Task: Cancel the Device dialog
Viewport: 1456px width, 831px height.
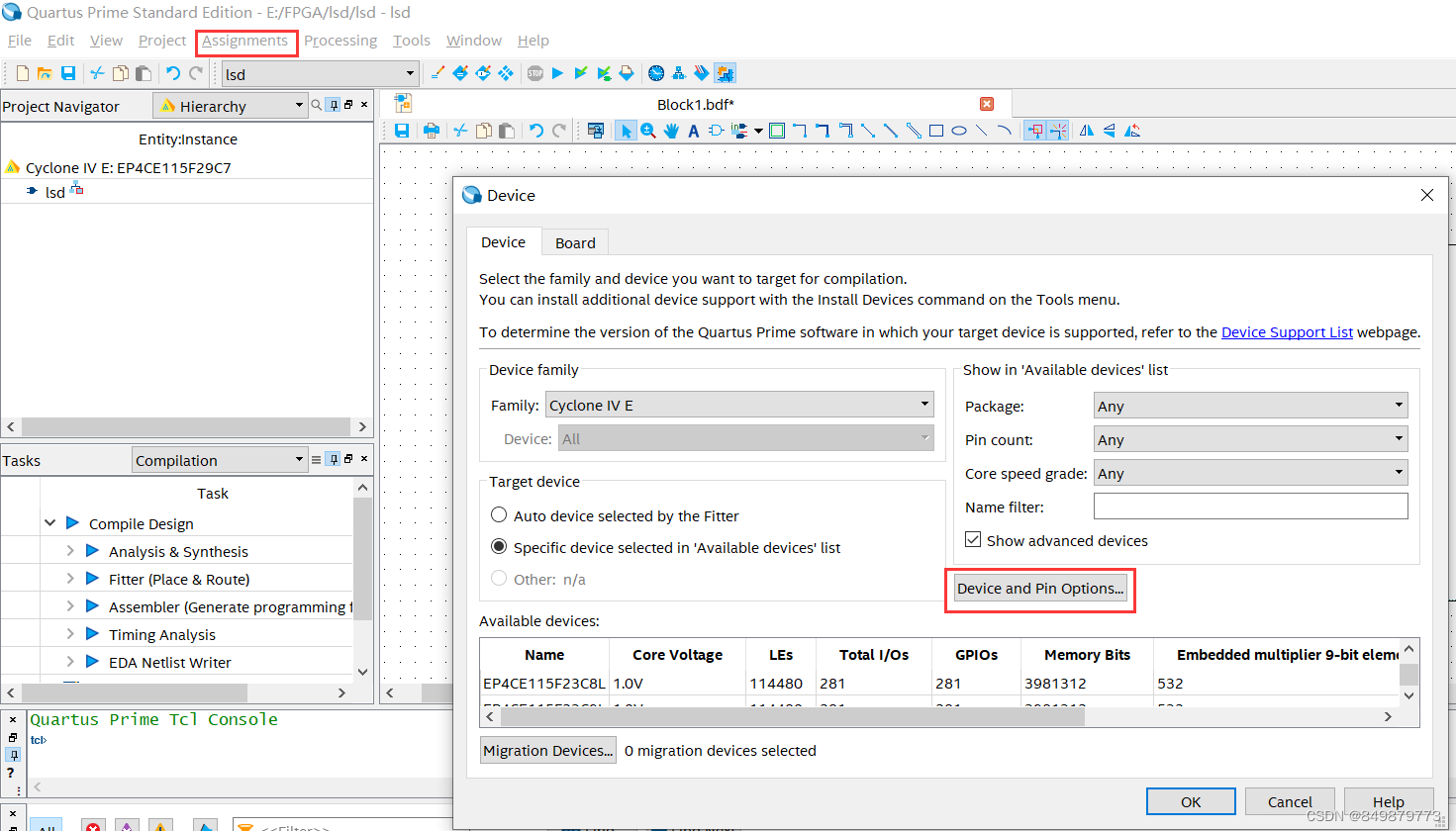Action: (1290, 801)
